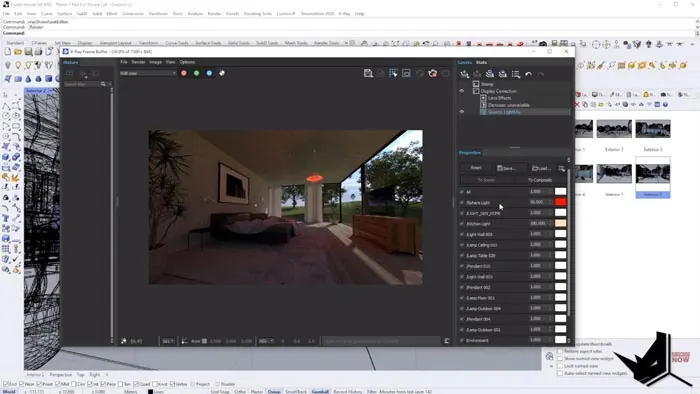Open the VFB Render menu
This screenshot has width=700, height=394.
click(x=138, y=62)
